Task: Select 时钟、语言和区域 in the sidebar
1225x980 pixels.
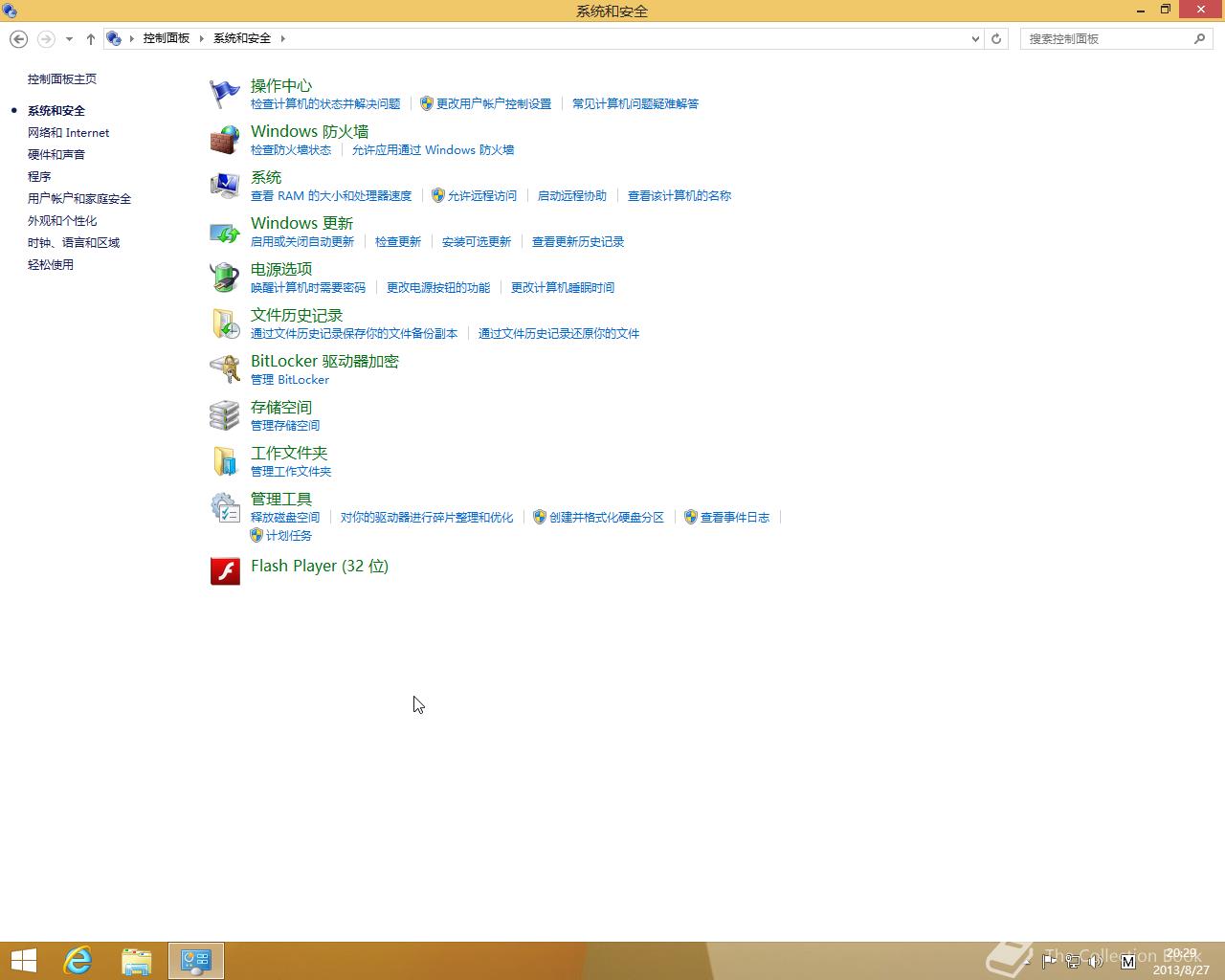Action: coord(74,243)
